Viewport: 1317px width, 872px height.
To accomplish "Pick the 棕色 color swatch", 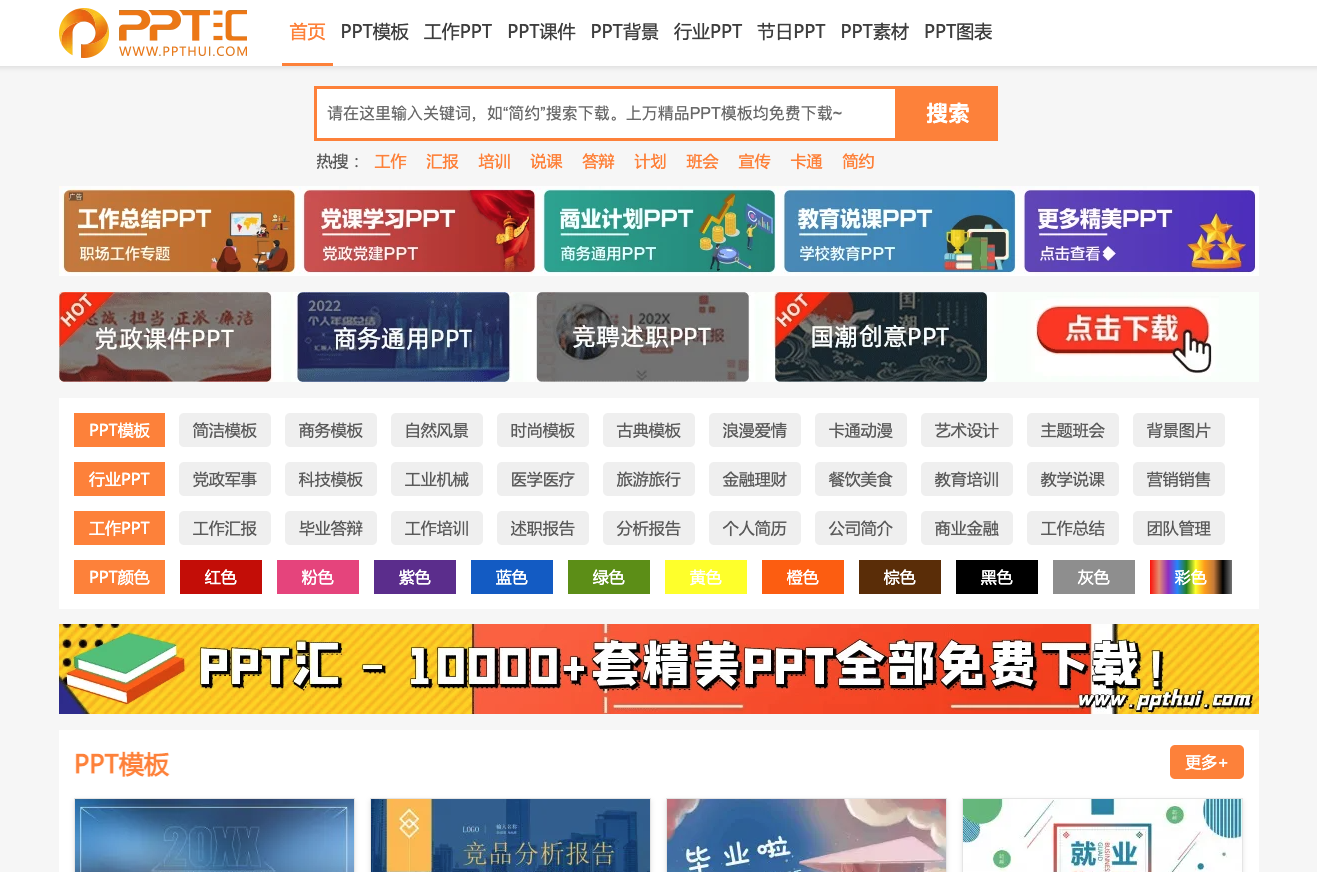I will (x=900, y=577).
